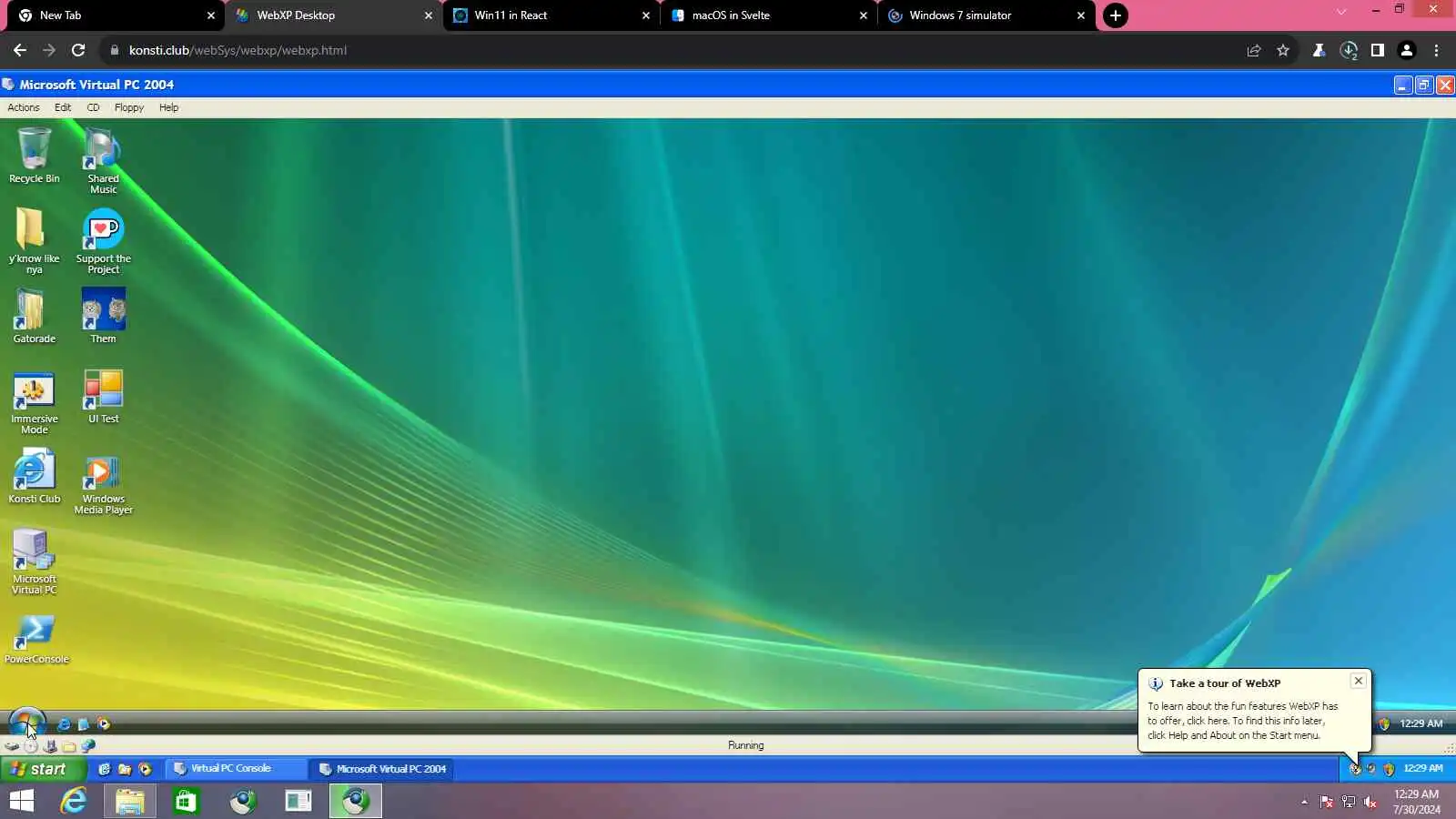Open the Edit menu
The image size is (1456, 819).
(63, 107)
